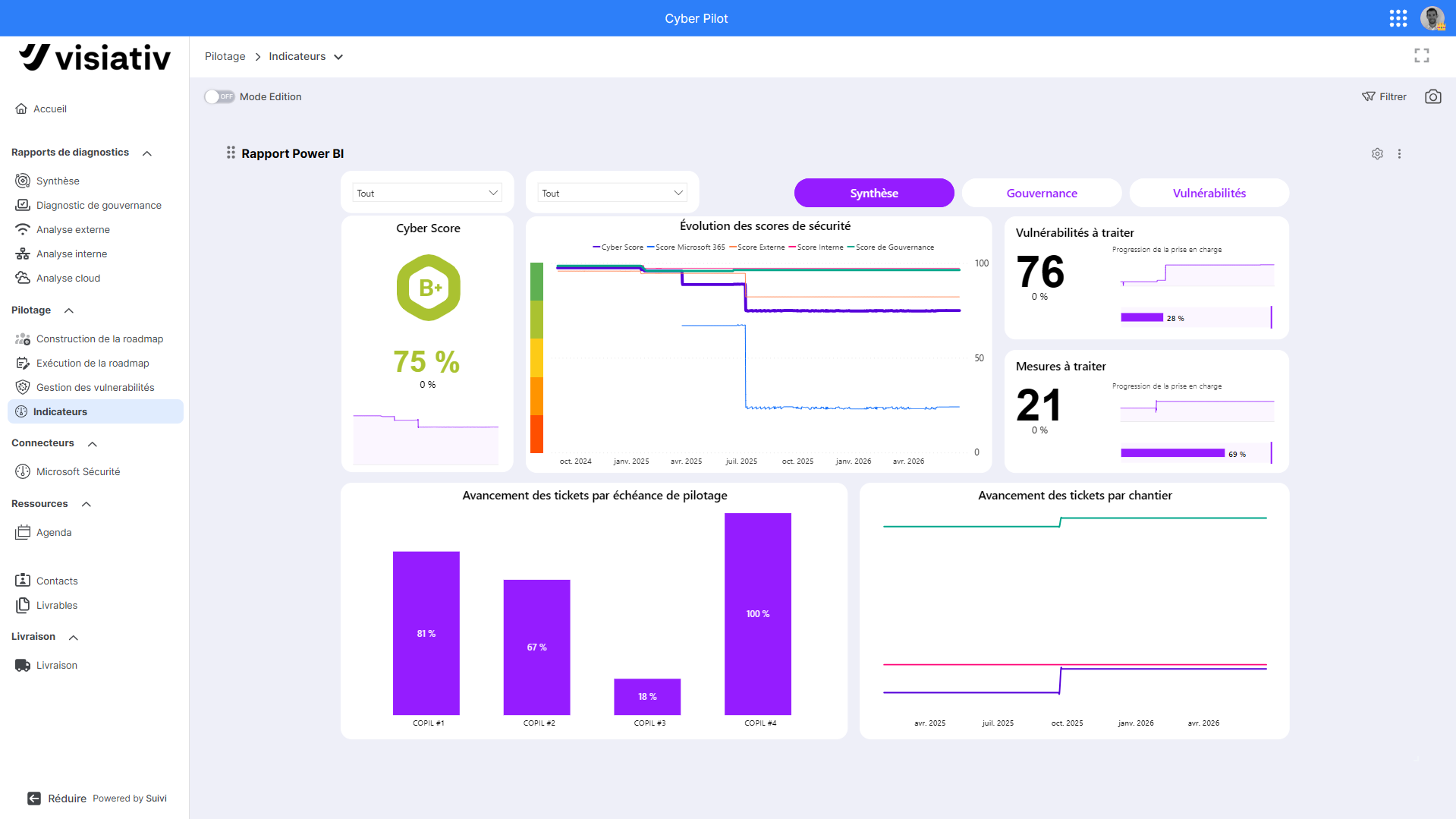Click the Filtrer funnel button
1456x819 pixels.
pos(1384,96)
